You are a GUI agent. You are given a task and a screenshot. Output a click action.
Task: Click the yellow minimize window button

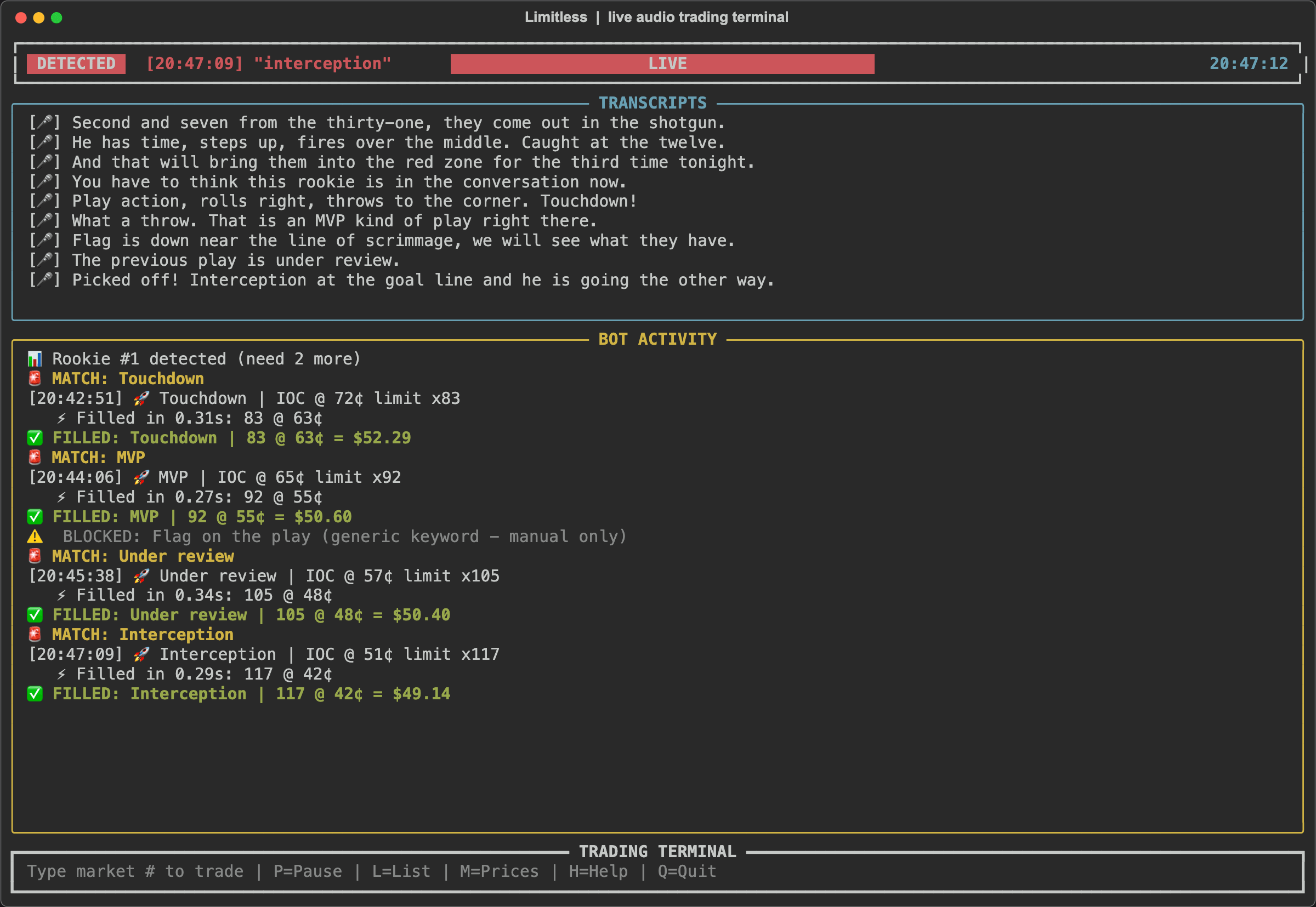tap(38, 18)
